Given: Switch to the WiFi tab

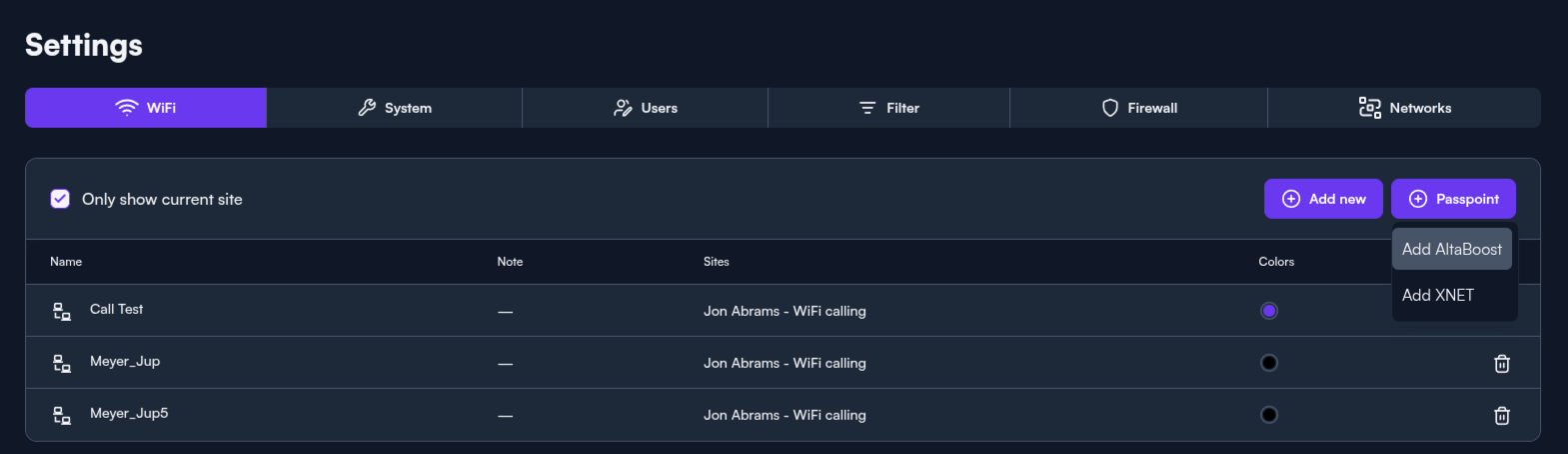Looking at the screenshot, I should coord(146,108).
